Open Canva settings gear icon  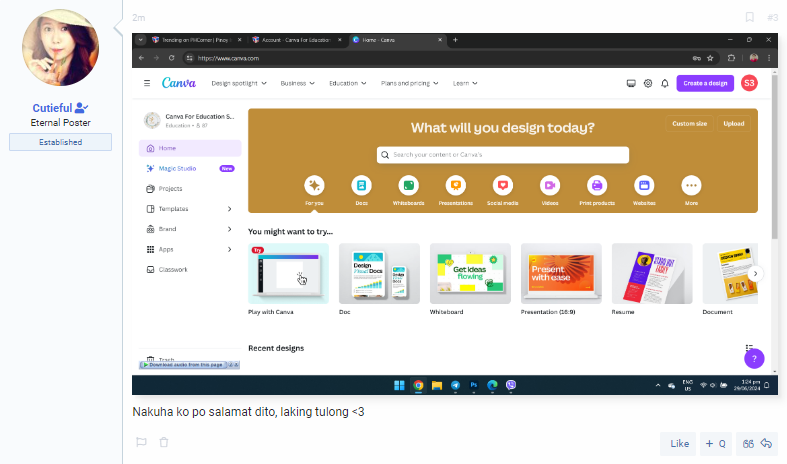pos(648,83)
